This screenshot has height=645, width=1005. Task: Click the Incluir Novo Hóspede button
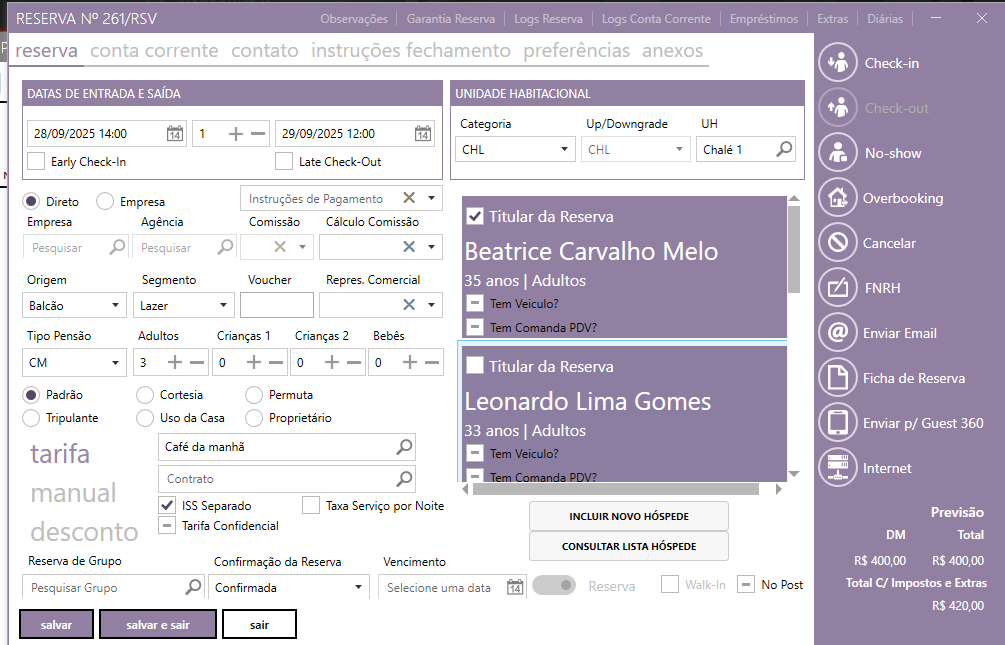(628, 516)
